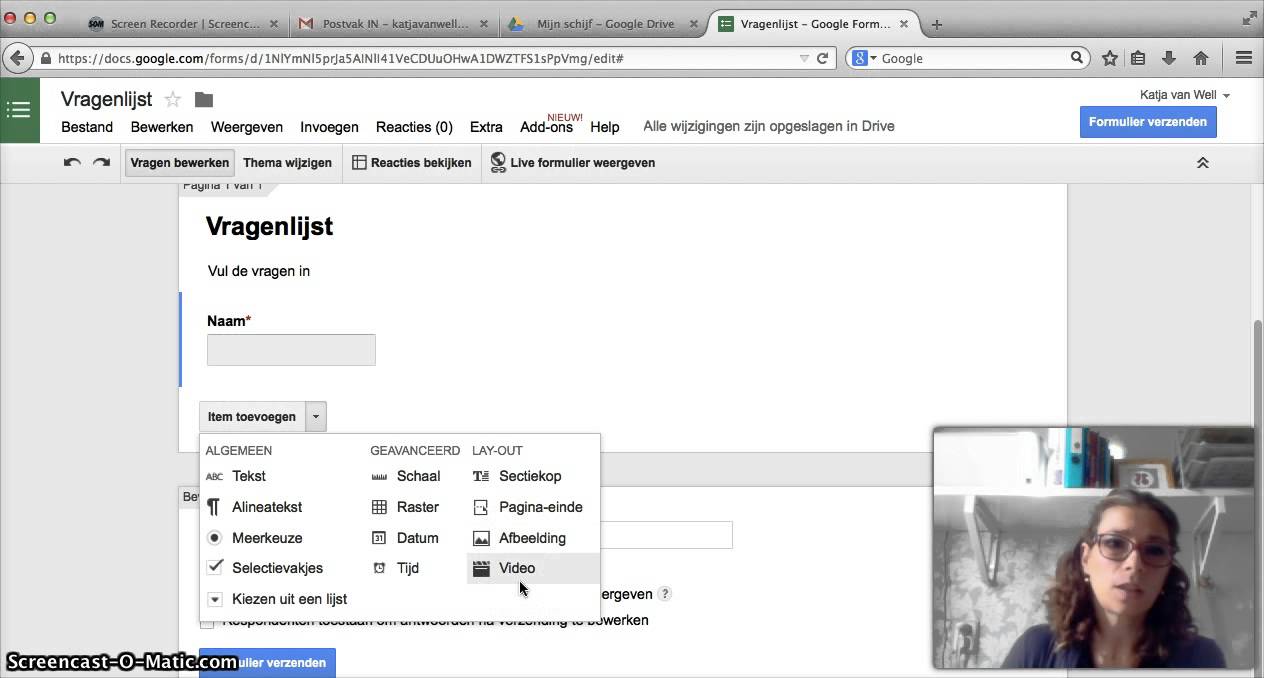Move form via folder icon
The height and width of the screenshot is (678, 1264).
[x=204, y=99]
